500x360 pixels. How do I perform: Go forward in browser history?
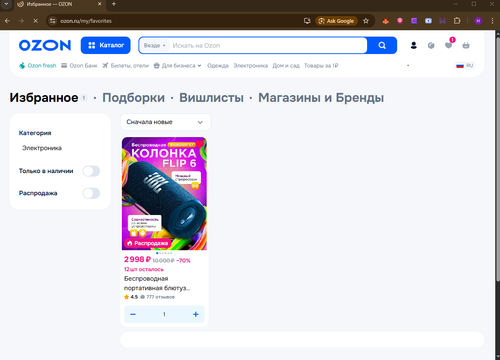(21, 21)
